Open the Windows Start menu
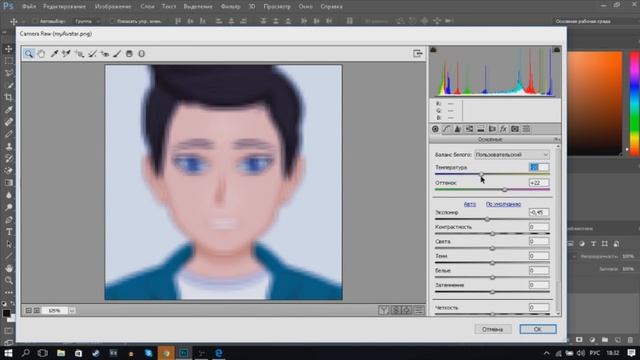This screenshot has width=640, height=360. coord(8,353)
